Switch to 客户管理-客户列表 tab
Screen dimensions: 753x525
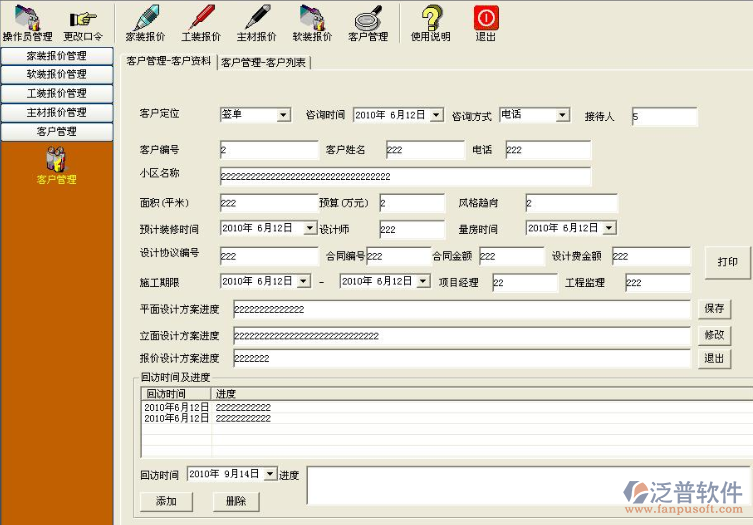coord(265,63)
